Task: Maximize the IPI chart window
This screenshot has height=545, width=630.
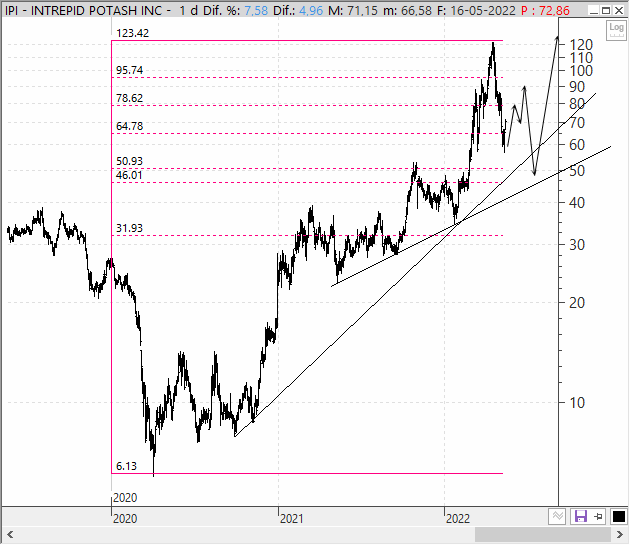Action: [x=607, y=10]
